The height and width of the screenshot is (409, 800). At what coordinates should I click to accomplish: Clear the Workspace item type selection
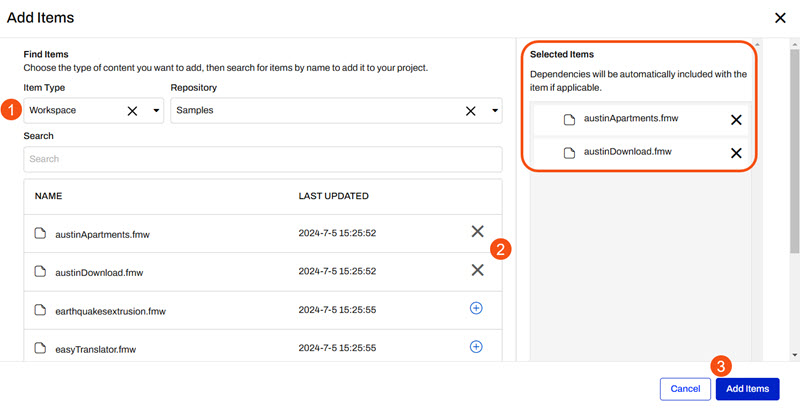point(132,111)
